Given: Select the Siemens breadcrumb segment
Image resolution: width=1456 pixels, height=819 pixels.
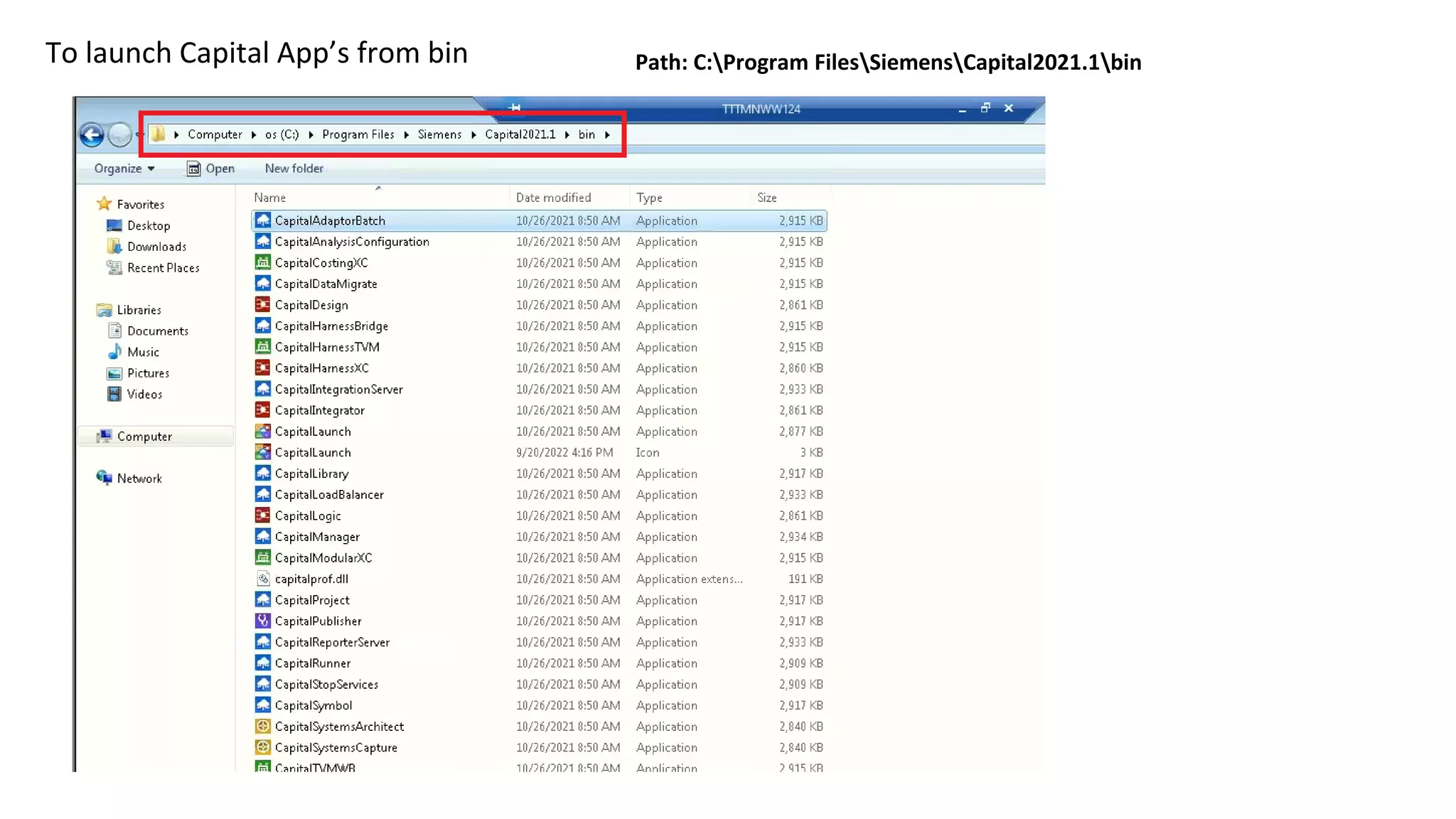Looking at the screenshot, I should (439, 134).
